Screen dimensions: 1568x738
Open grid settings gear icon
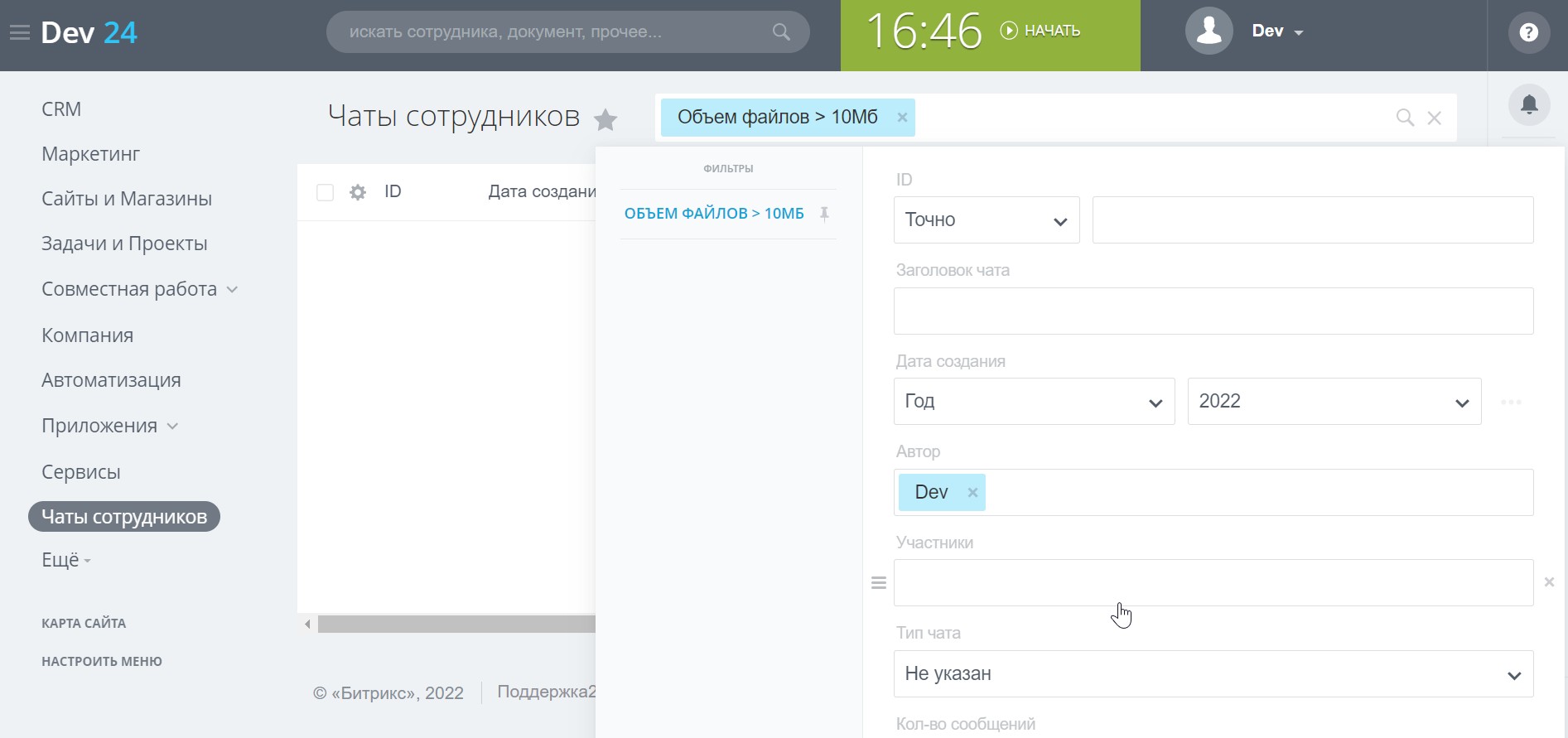point(358,192)
